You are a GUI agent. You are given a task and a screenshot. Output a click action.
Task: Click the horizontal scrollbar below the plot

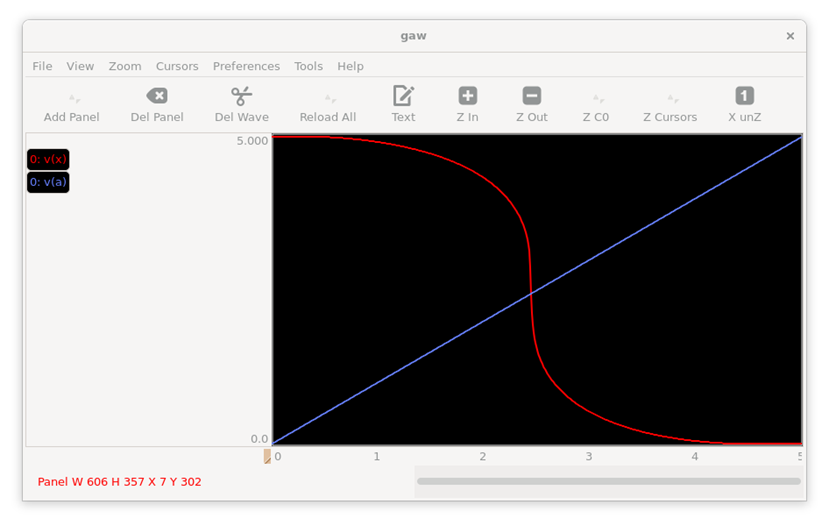pyautogui.click(x=609, y=481)
